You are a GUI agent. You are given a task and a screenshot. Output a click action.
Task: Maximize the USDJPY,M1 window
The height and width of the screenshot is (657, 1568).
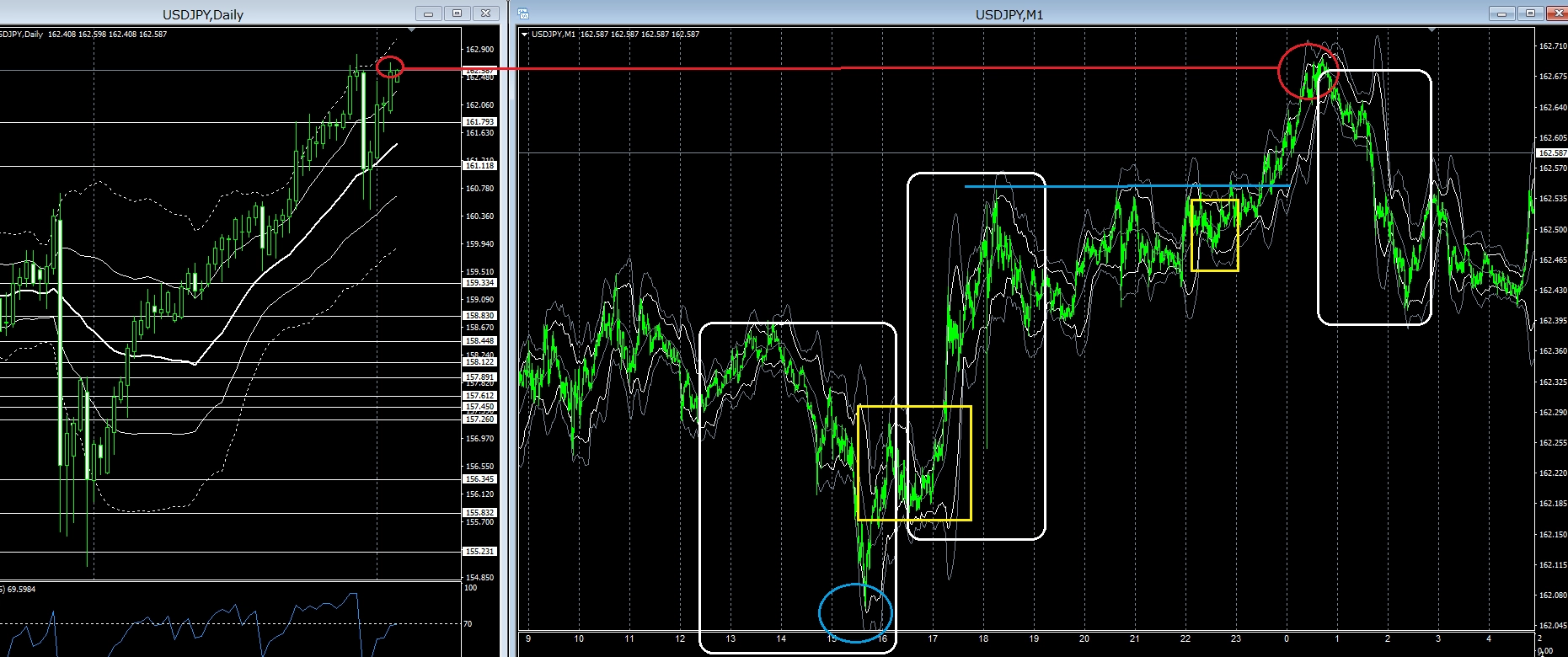tap(1531, 13)
